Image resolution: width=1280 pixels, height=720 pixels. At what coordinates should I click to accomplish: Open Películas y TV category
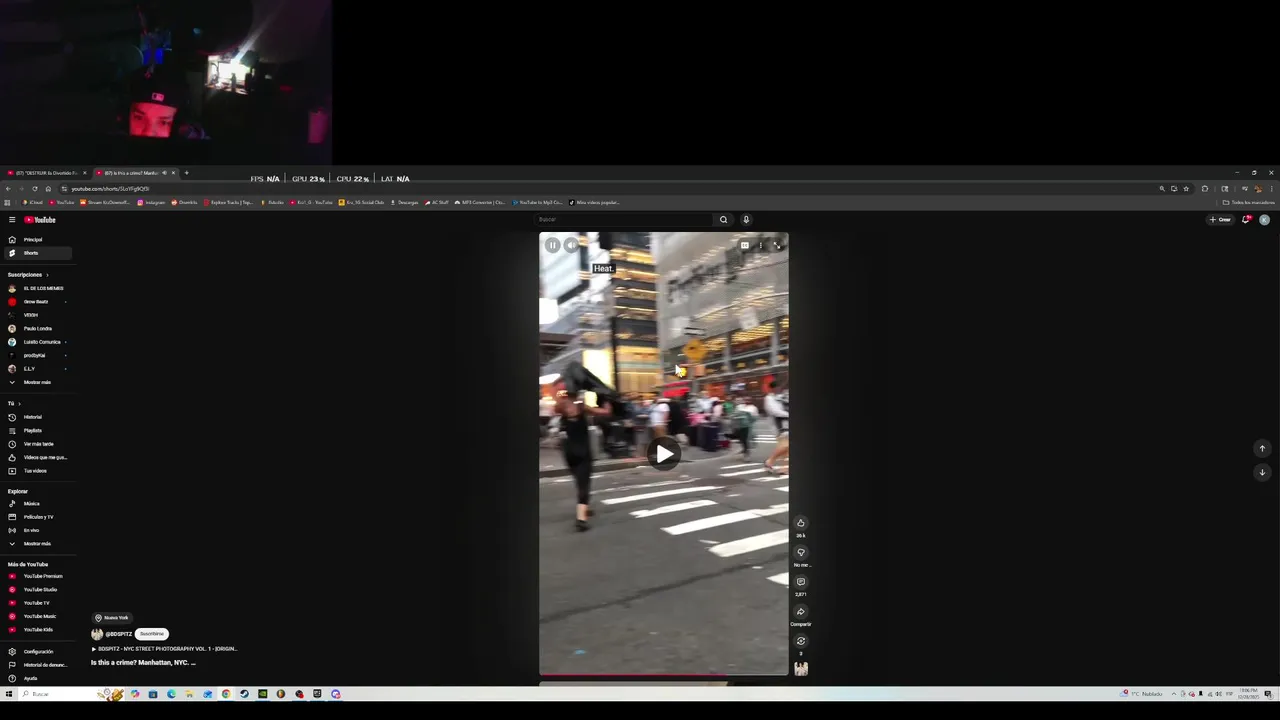point(39,517)
